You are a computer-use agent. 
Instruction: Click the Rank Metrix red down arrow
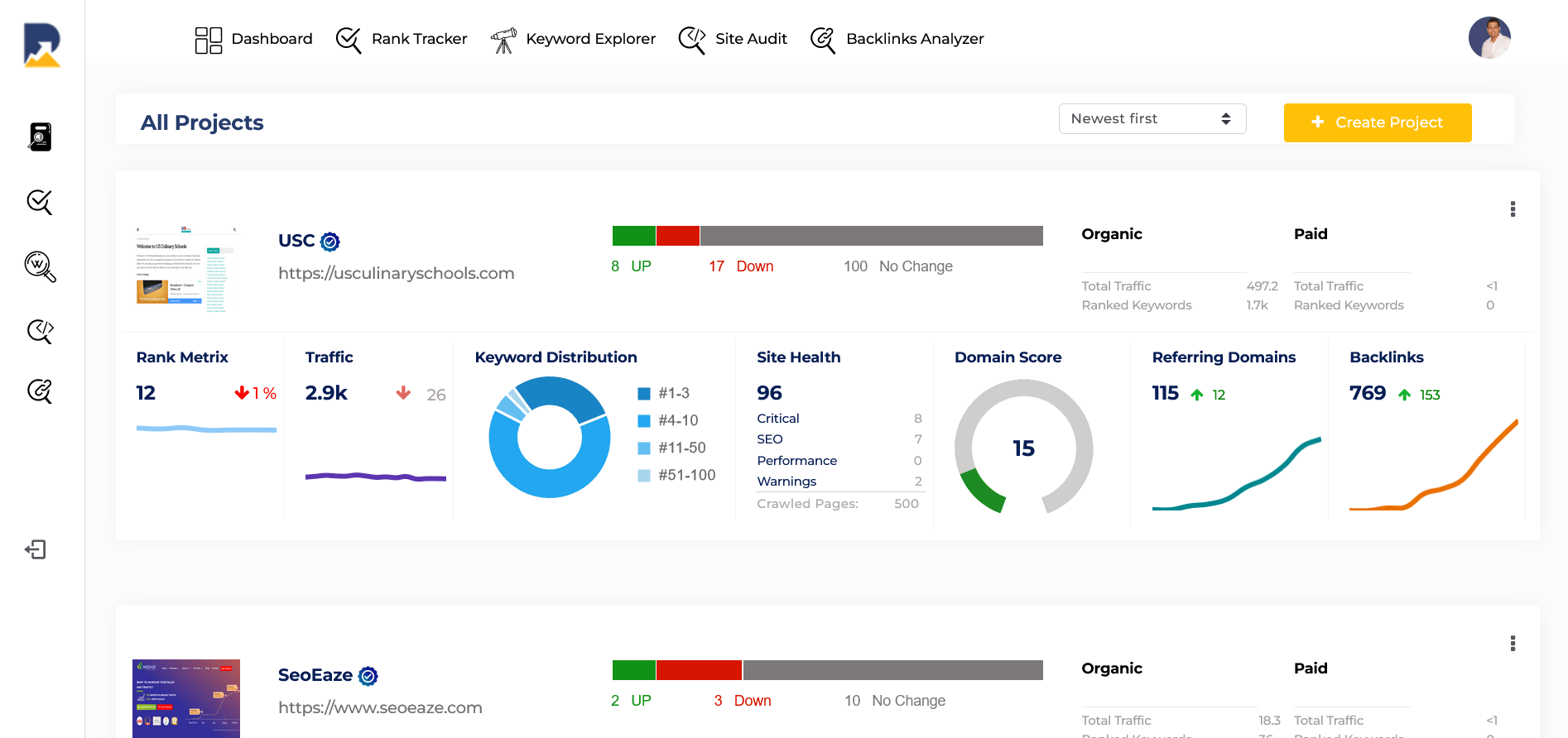[x=242, y=393]
